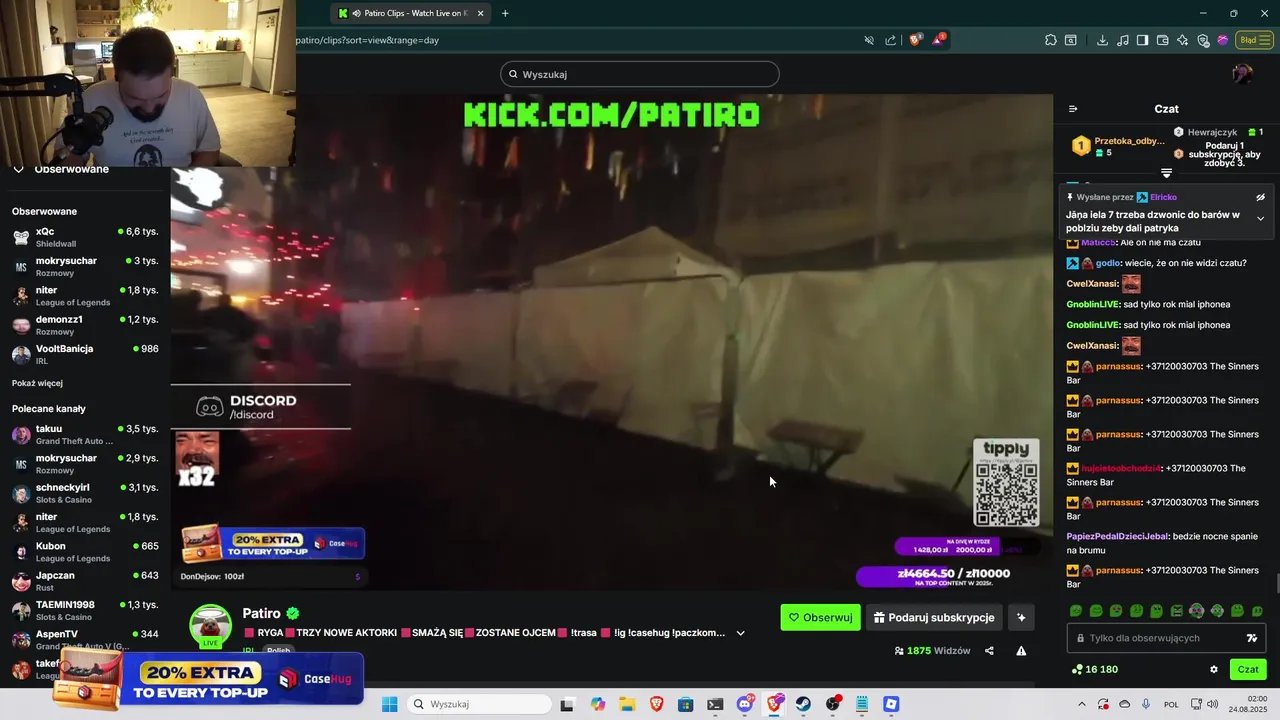Insert the heart-eyes green emote
Screen dimensions: 1280x720
(x=1116, y=611)
